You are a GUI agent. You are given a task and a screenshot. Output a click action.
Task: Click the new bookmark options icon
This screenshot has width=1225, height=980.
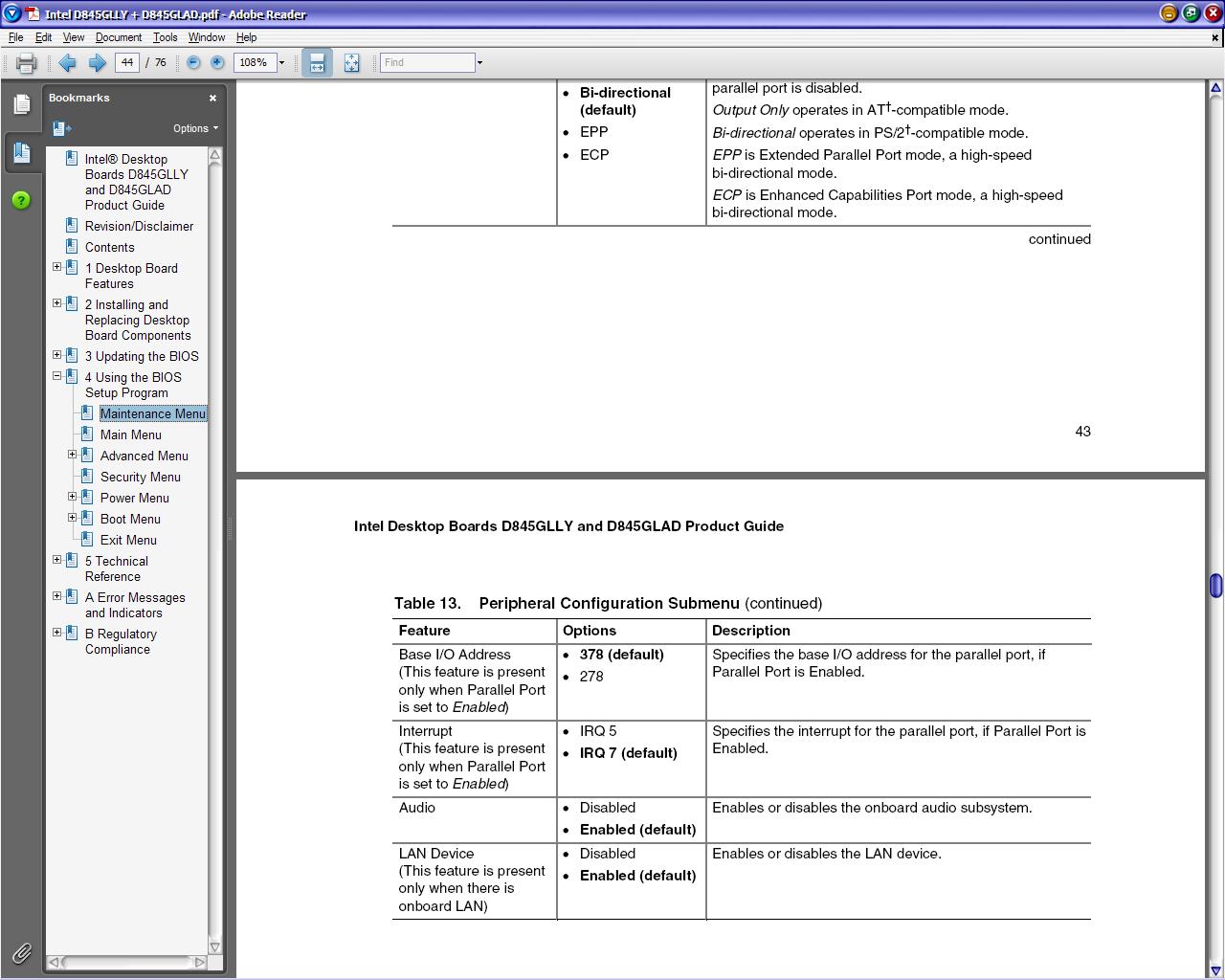[62, 128]
